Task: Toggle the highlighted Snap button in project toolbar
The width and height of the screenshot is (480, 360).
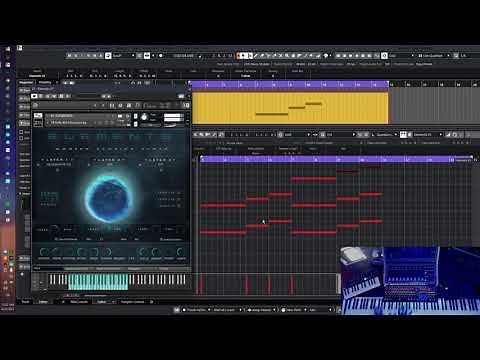Action: click(x=384, y=55)
